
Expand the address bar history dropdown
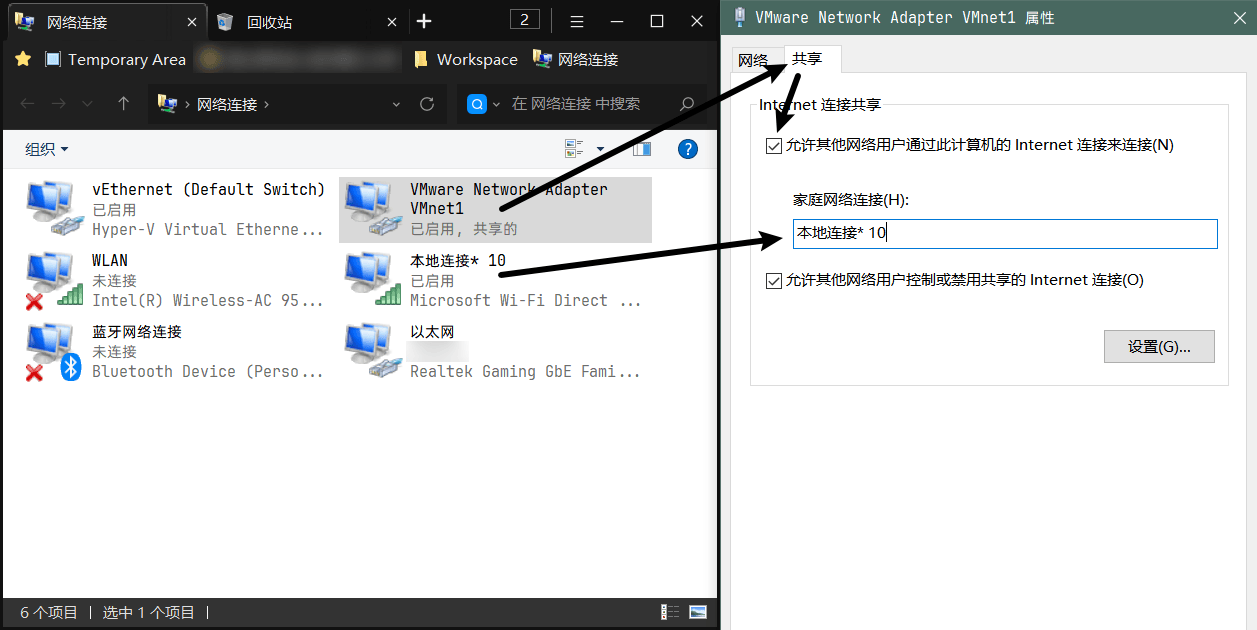[396, 104]
